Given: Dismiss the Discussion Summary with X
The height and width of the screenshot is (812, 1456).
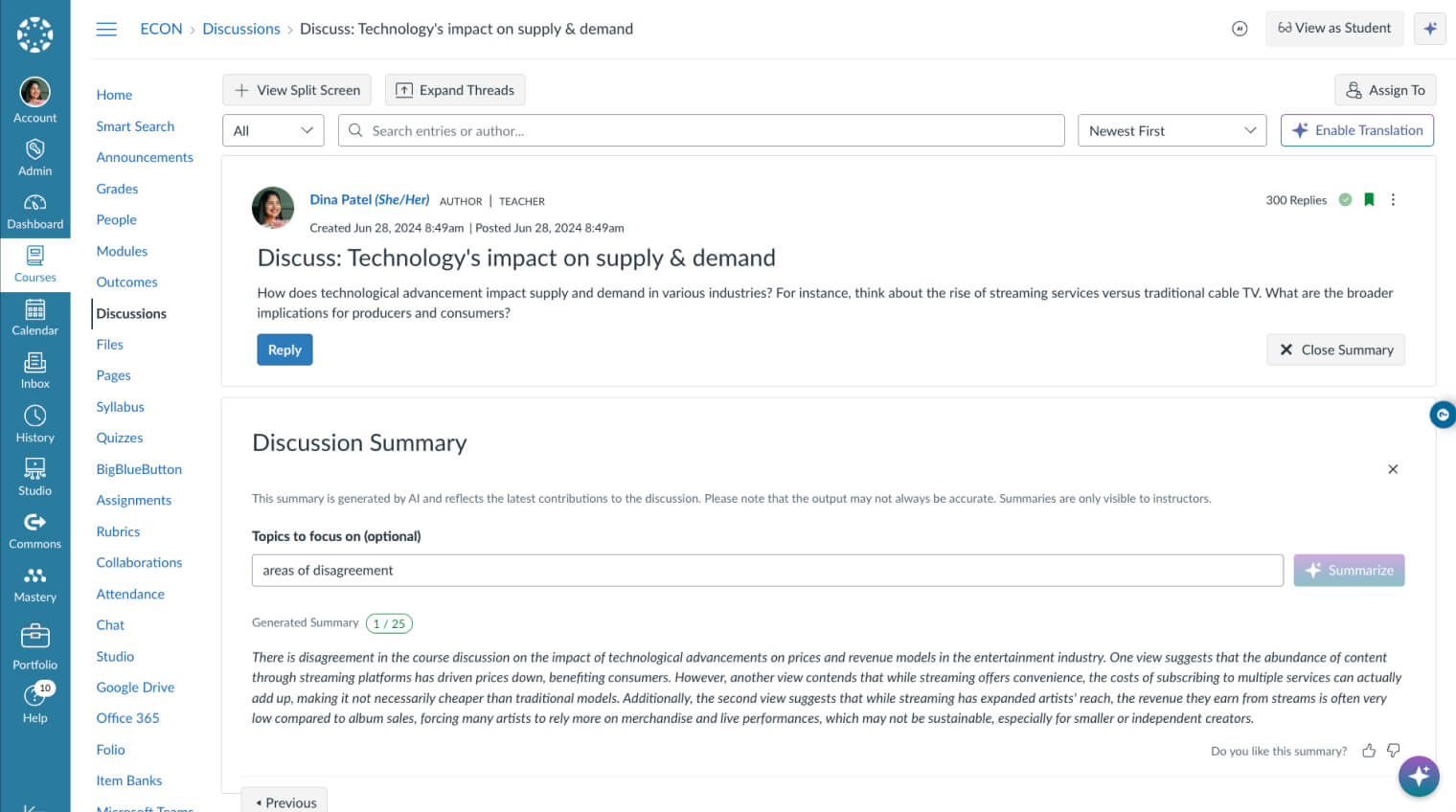Looking at the screenshot, I should [1393, 469].
